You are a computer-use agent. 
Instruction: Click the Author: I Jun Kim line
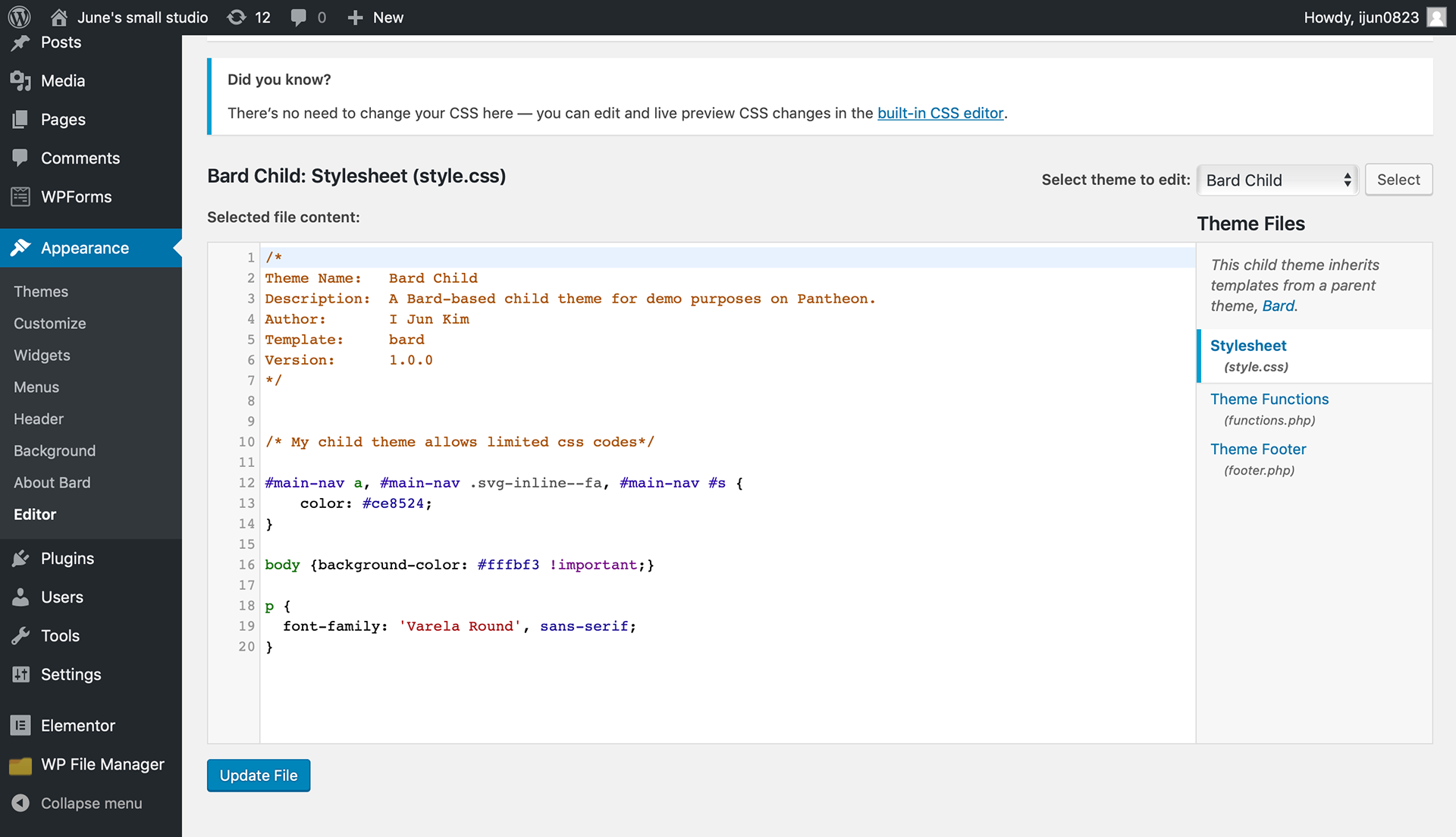pos(367,319)
